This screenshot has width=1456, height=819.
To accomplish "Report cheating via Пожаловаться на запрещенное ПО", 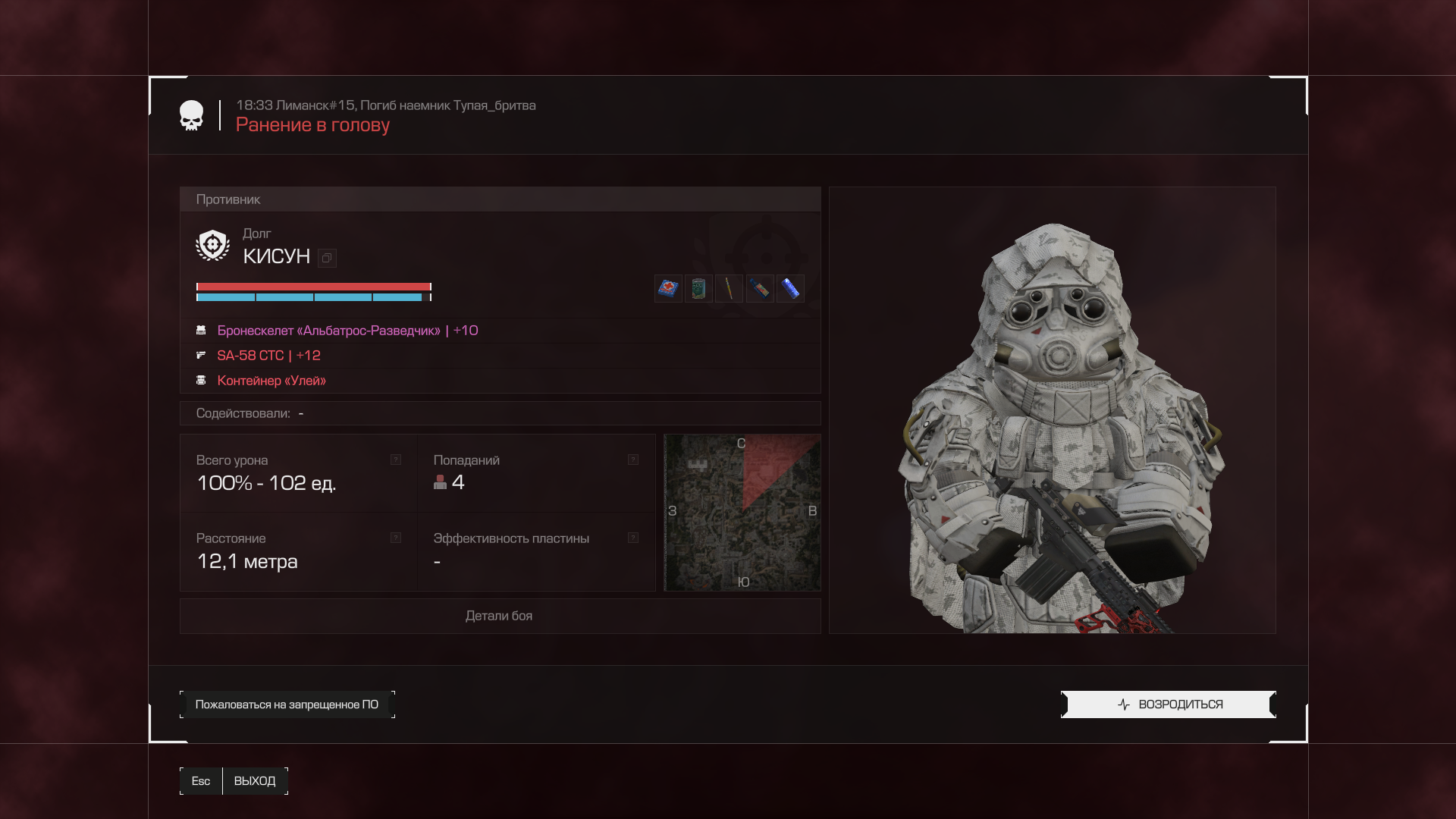I will pyautogui.click(x=287, y=704).
